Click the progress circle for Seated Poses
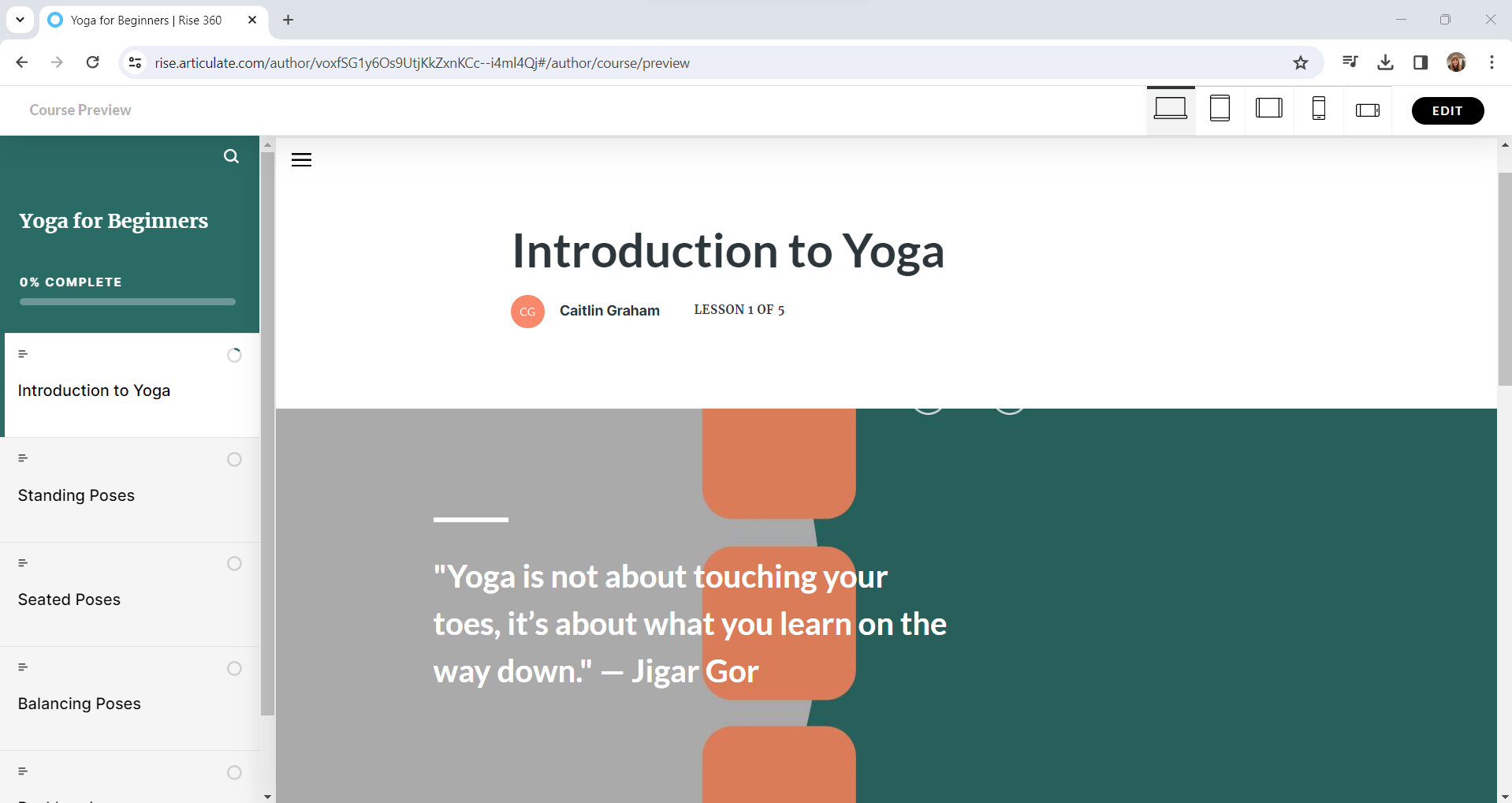The width and height of the screenshot is (1512, 803). 234,563
